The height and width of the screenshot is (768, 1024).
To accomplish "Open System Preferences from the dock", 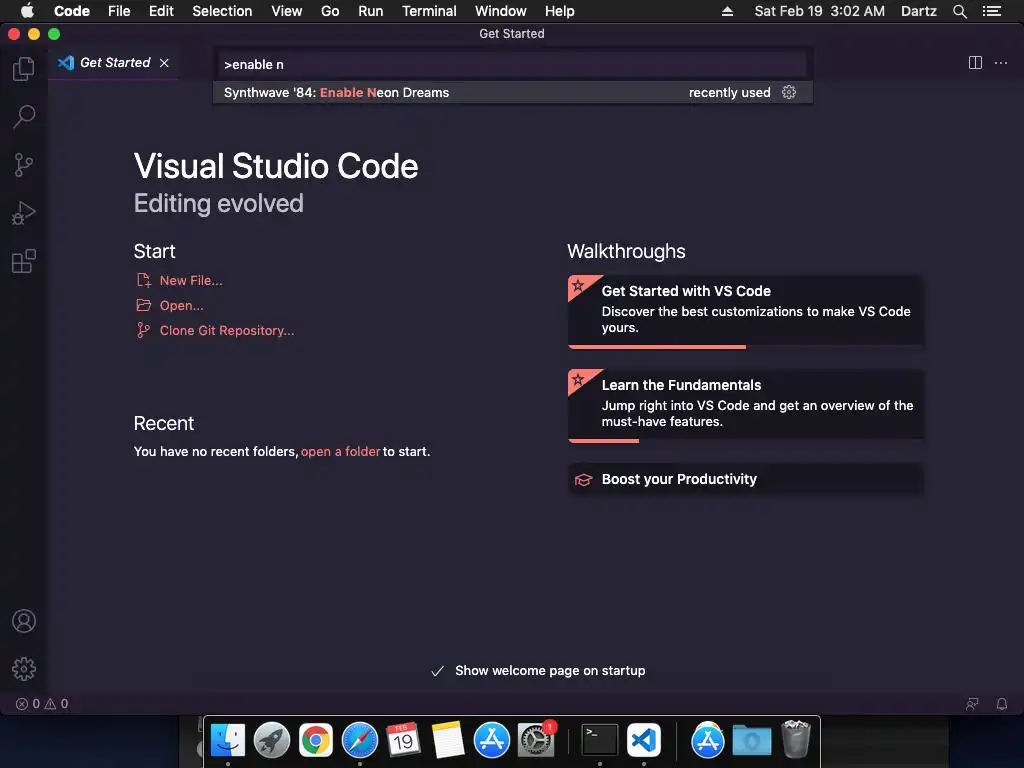I will pyautogui.click(x=536, y=741).
